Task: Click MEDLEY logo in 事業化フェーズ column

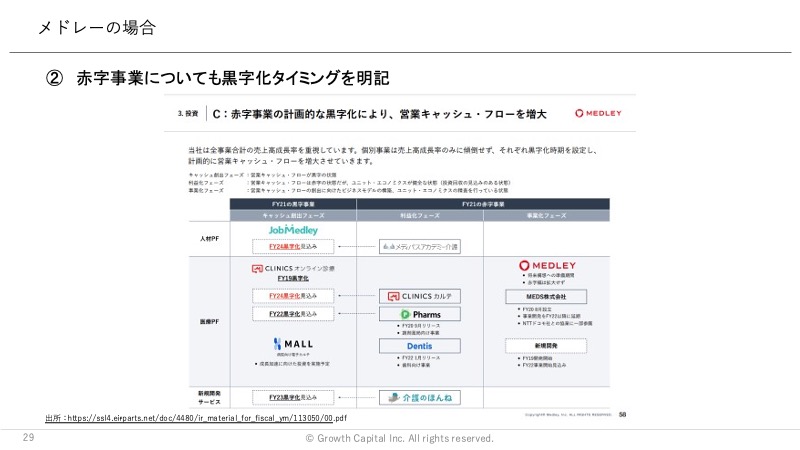Action: coord(547,265)
